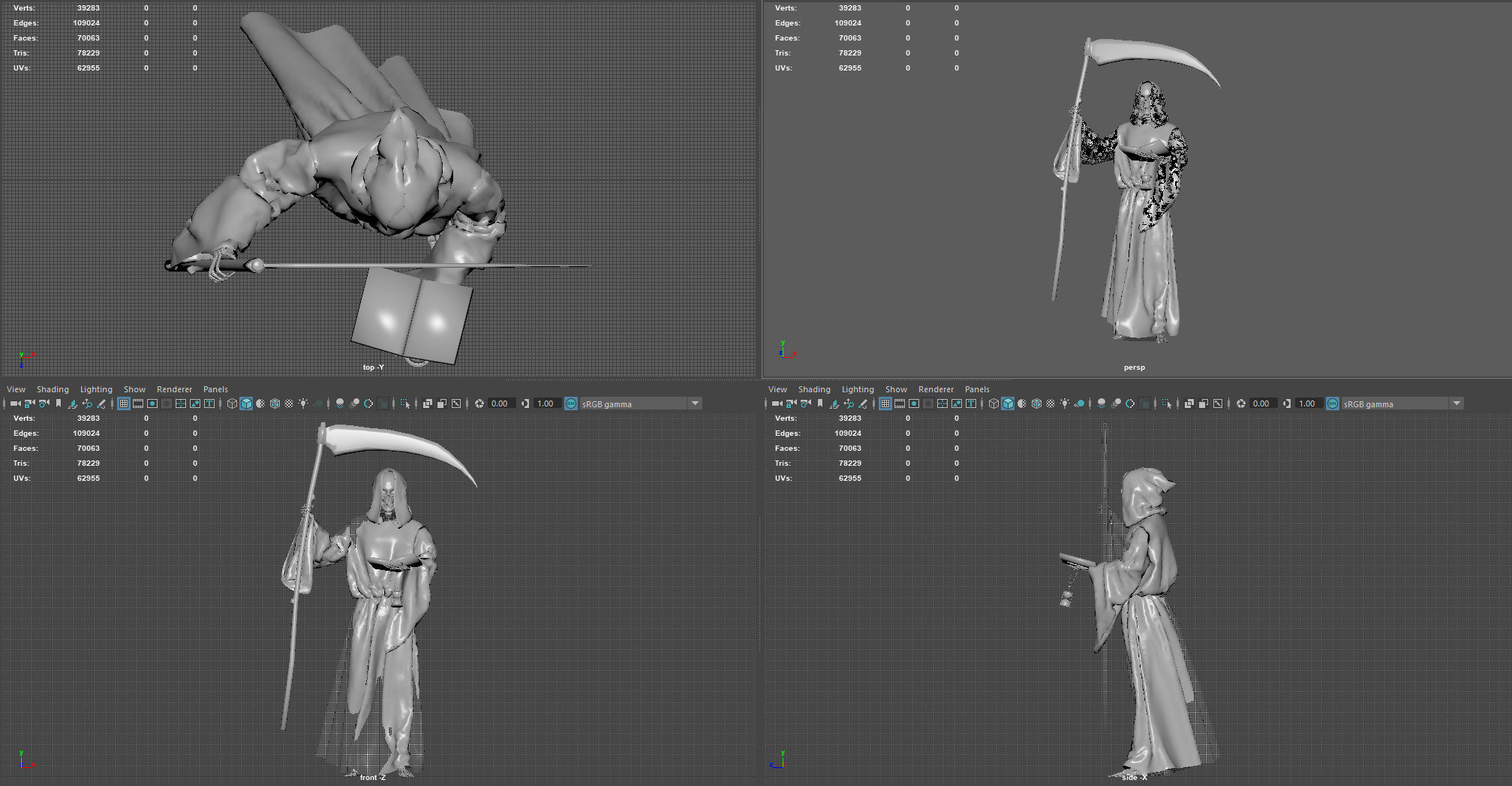The image size is (1512, 786).
Task: Toggle Shadows in side view toolbar
Action: (1080, 403)
